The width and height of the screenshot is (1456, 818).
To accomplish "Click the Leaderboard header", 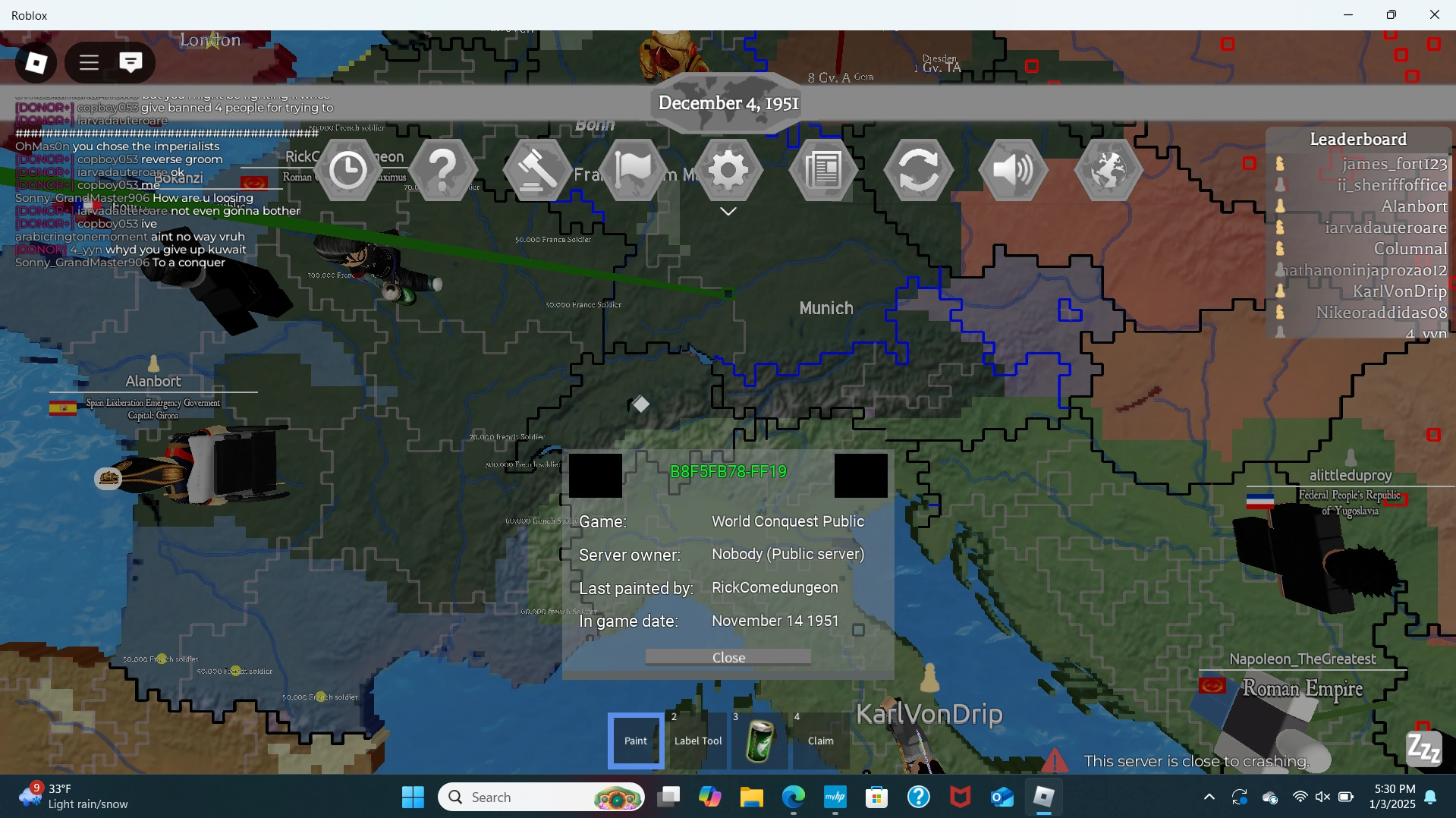I will (x=1358, y=139).
